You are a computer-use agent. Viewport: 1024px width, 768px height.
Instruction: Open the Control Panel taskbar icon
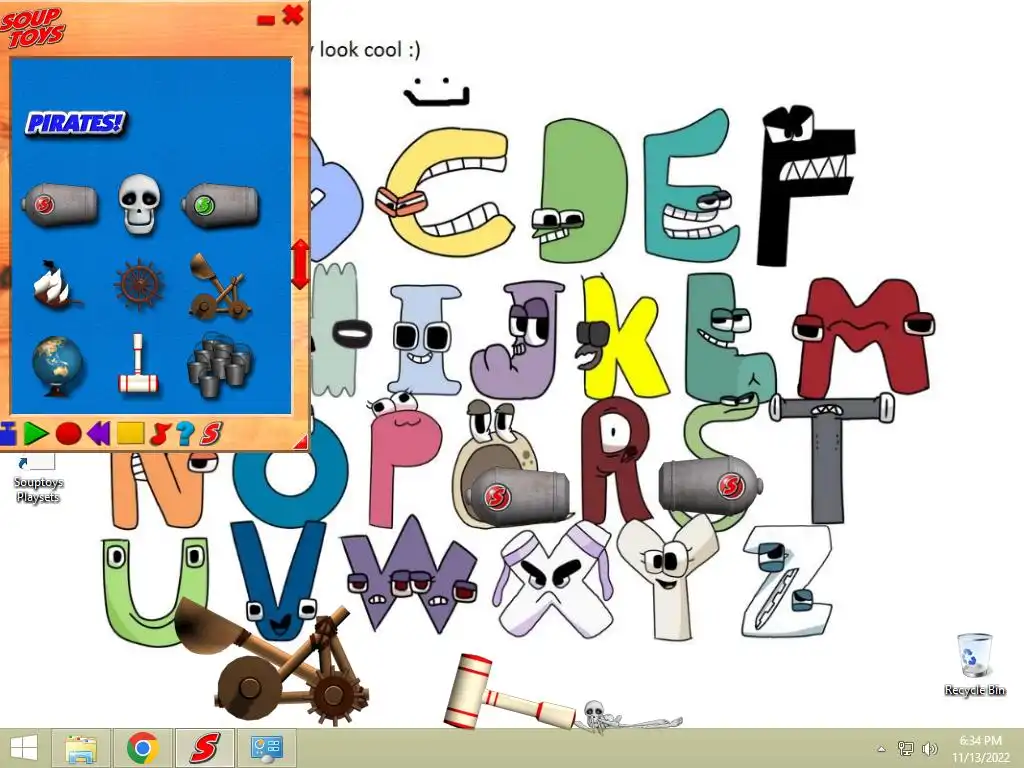point(266,748)
